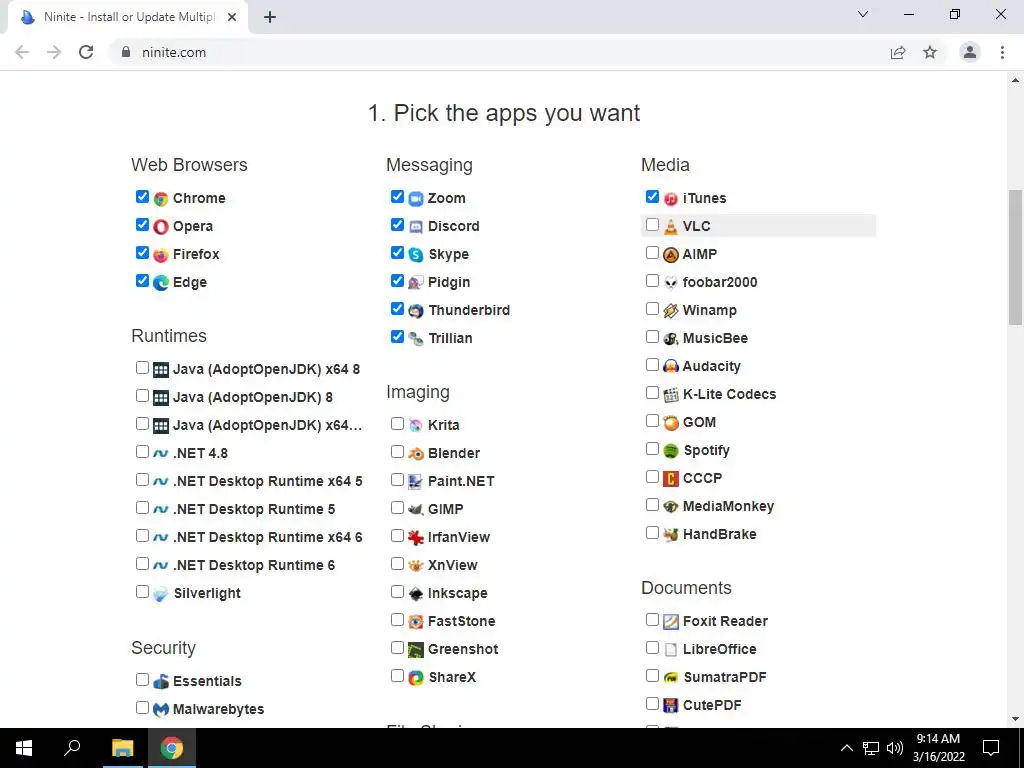Click the MediaMonkey label
Viewport: 1024px width, 768px height.
click(728, 506)
